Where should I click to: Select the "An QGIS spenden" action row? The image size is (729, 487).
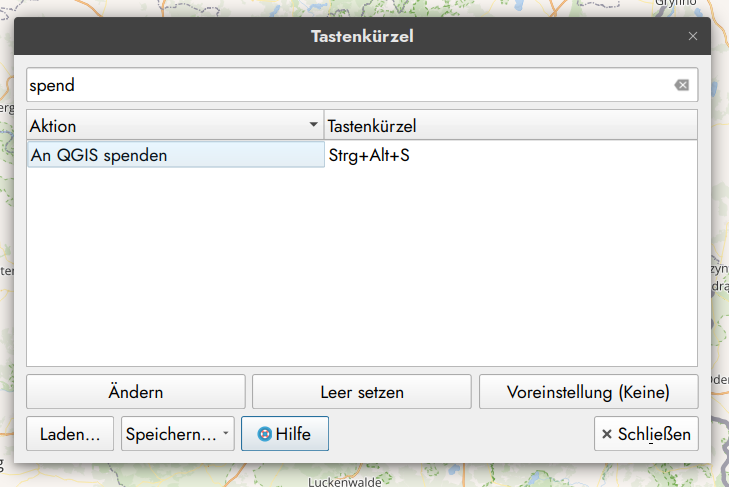point(175,155)
